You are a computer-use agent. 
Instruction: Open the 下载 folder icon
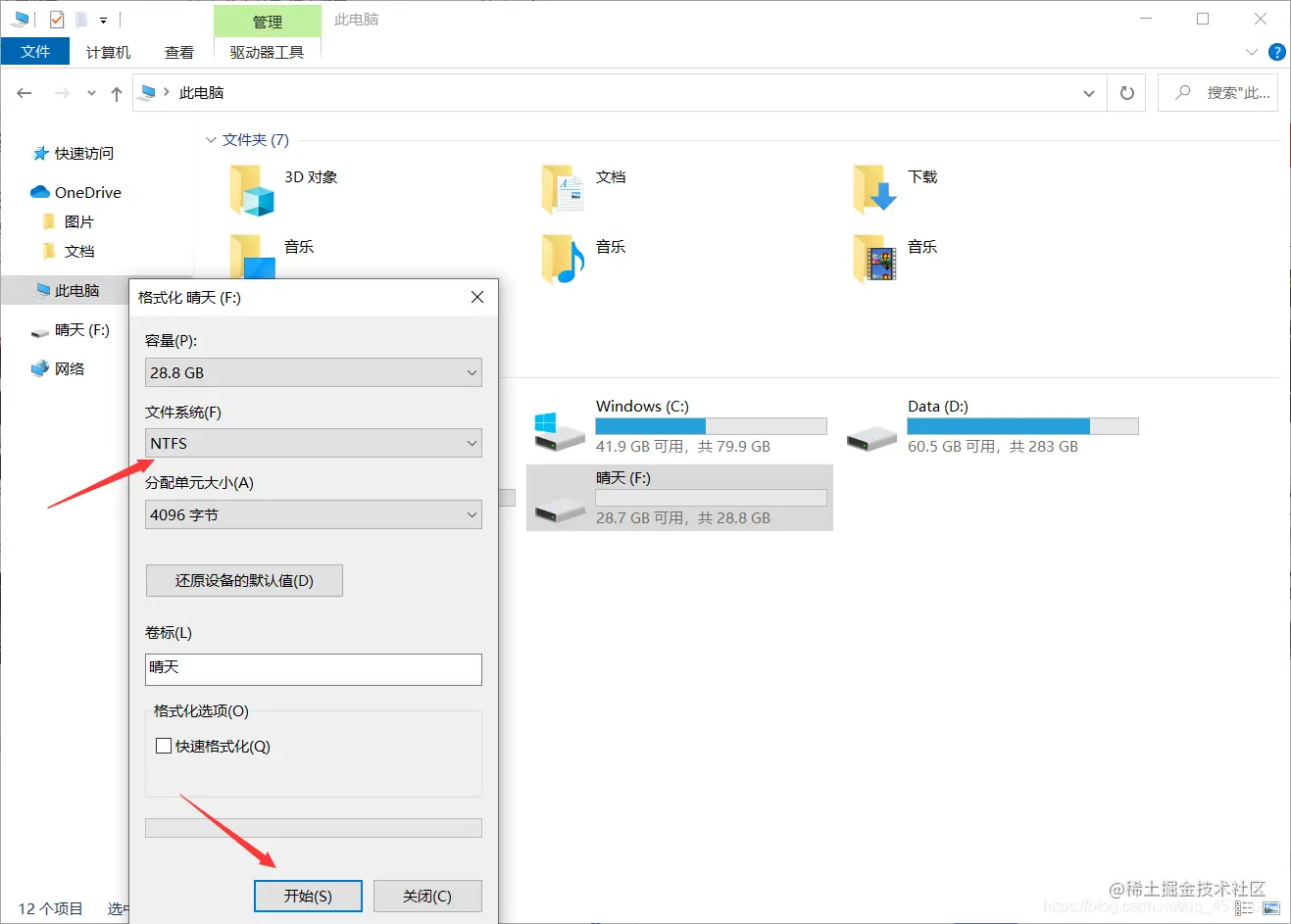coord(875,190)
